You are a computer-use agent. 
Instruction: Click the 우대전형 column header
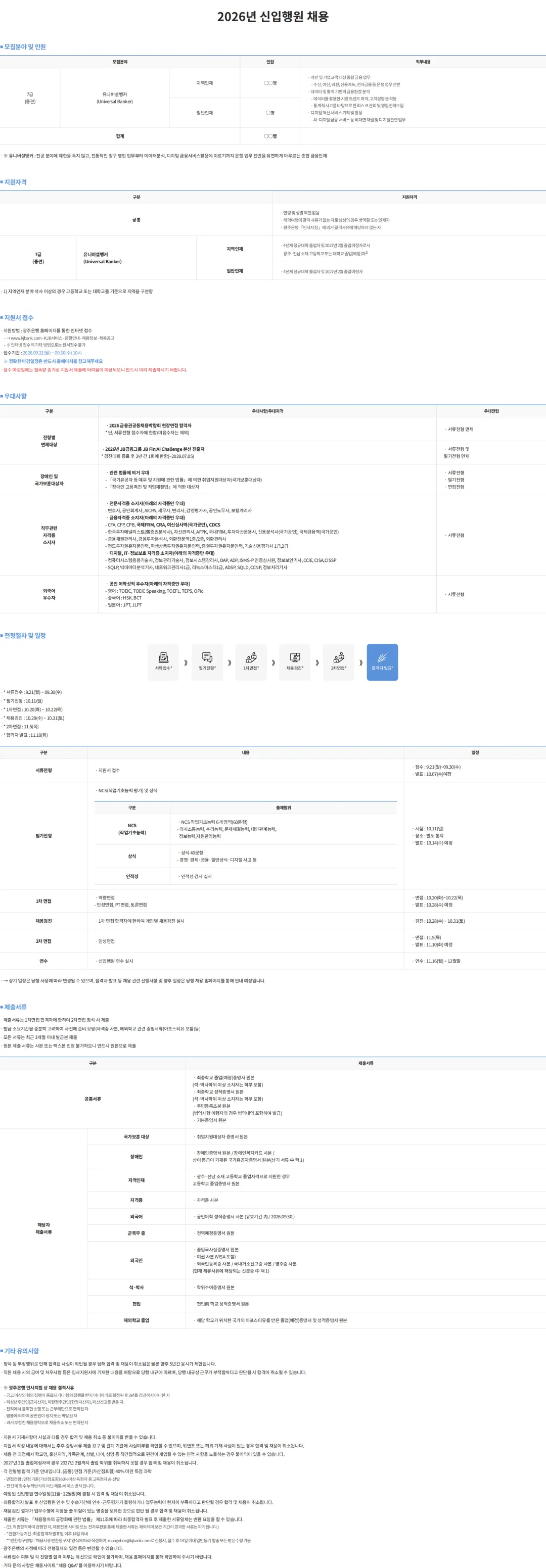click(491, 411)
